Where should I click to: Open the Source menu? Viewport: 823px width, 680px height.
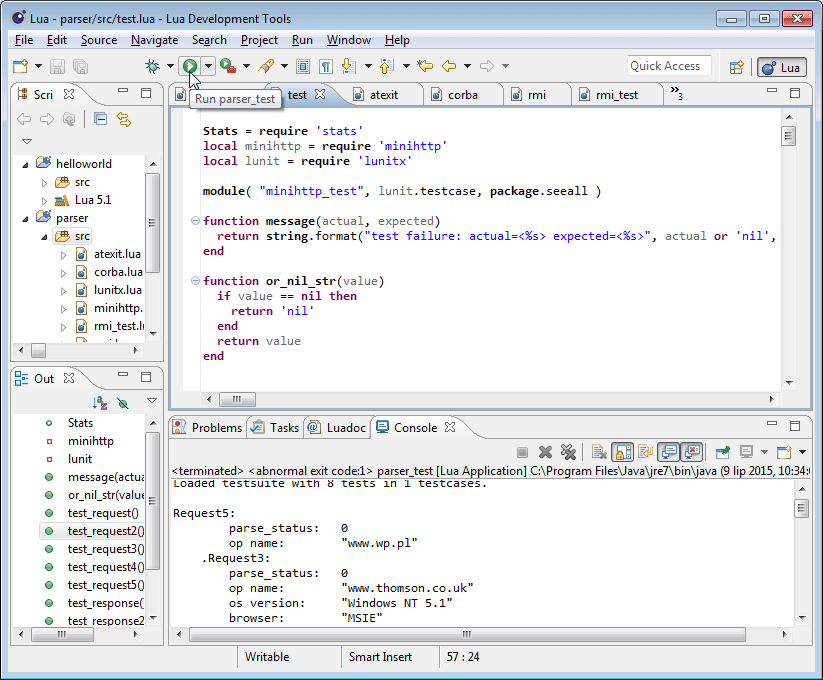tap(99, 40)
